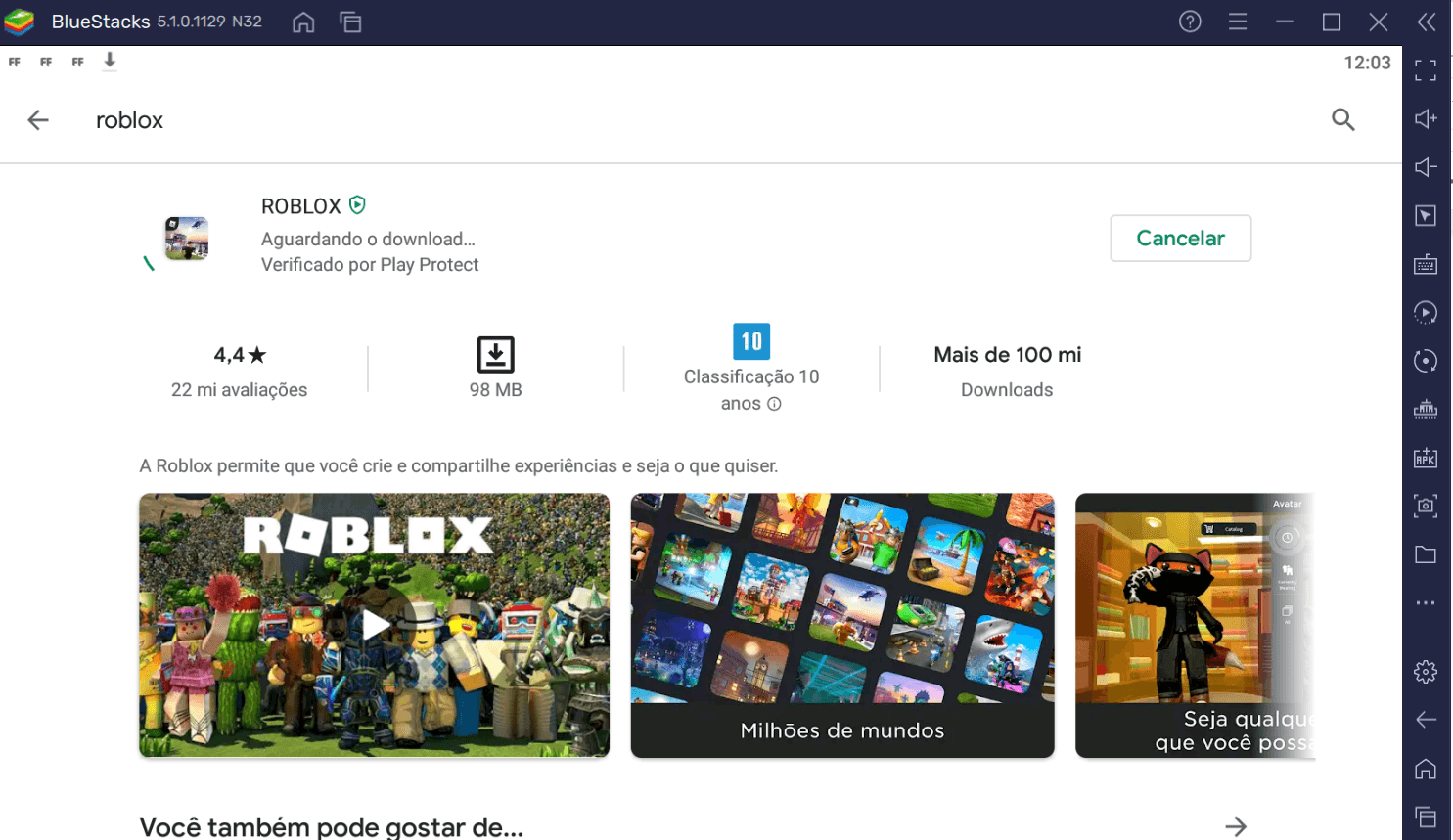The image size is (1453, 840).
Task: Play the ROBLOX trailer video
Action: (374, 625)
